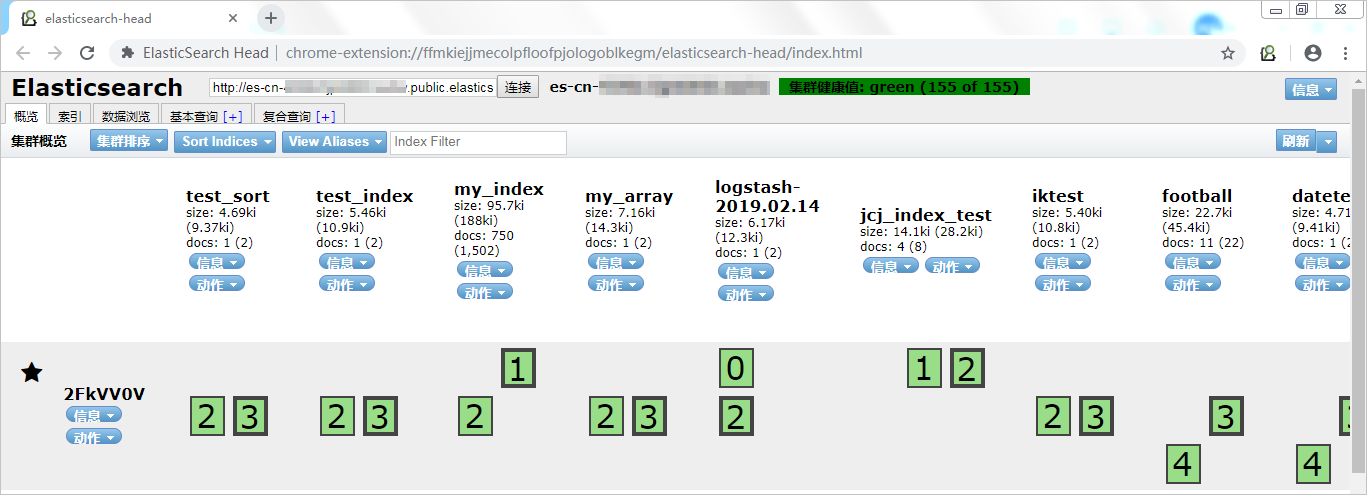Screen dimensions: 1367x495
Task: Click the Index Filter input box
Action: point(478,142)
